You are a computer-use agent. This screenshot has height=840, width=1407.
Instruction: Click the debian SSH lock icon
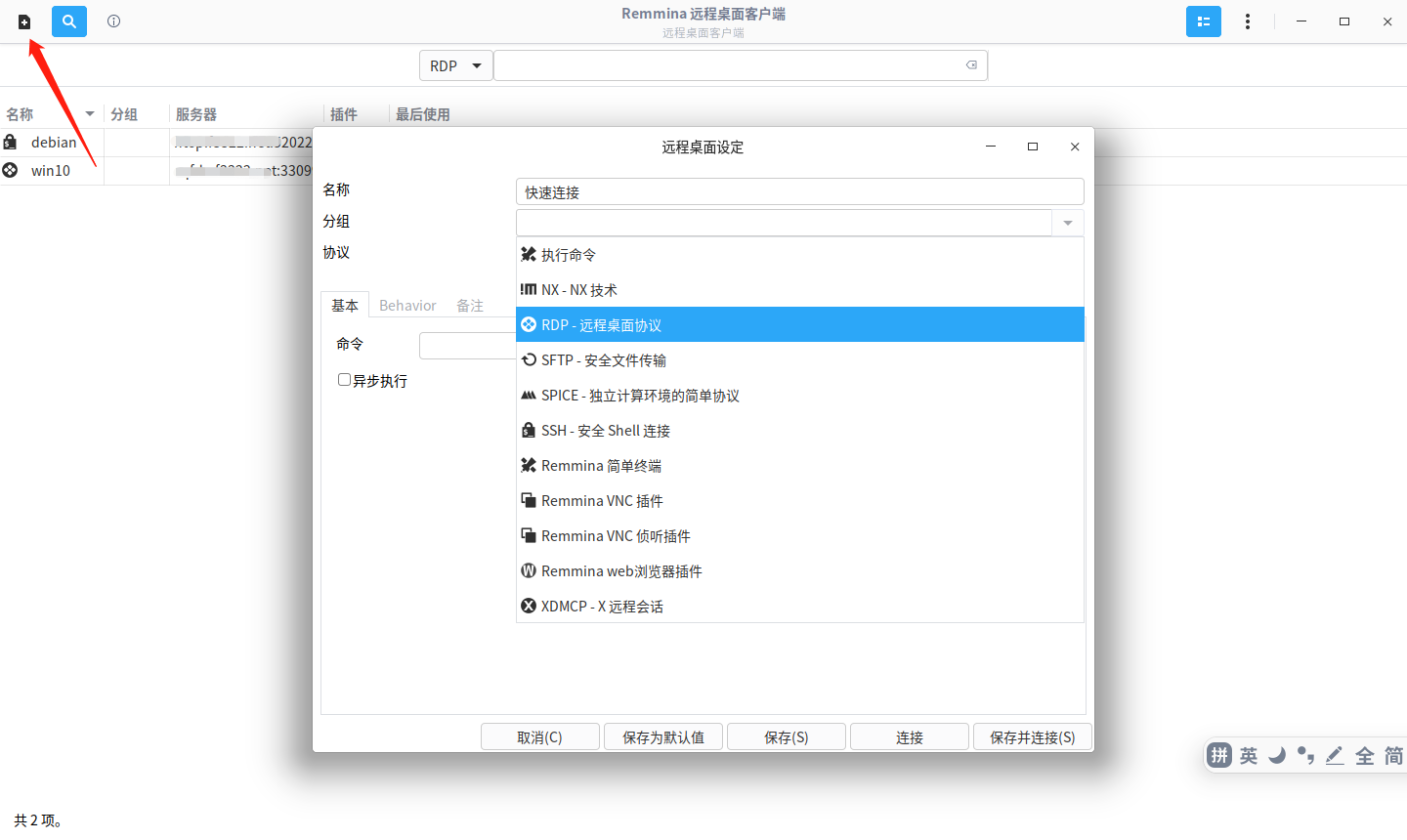click(x=10, y=143)
